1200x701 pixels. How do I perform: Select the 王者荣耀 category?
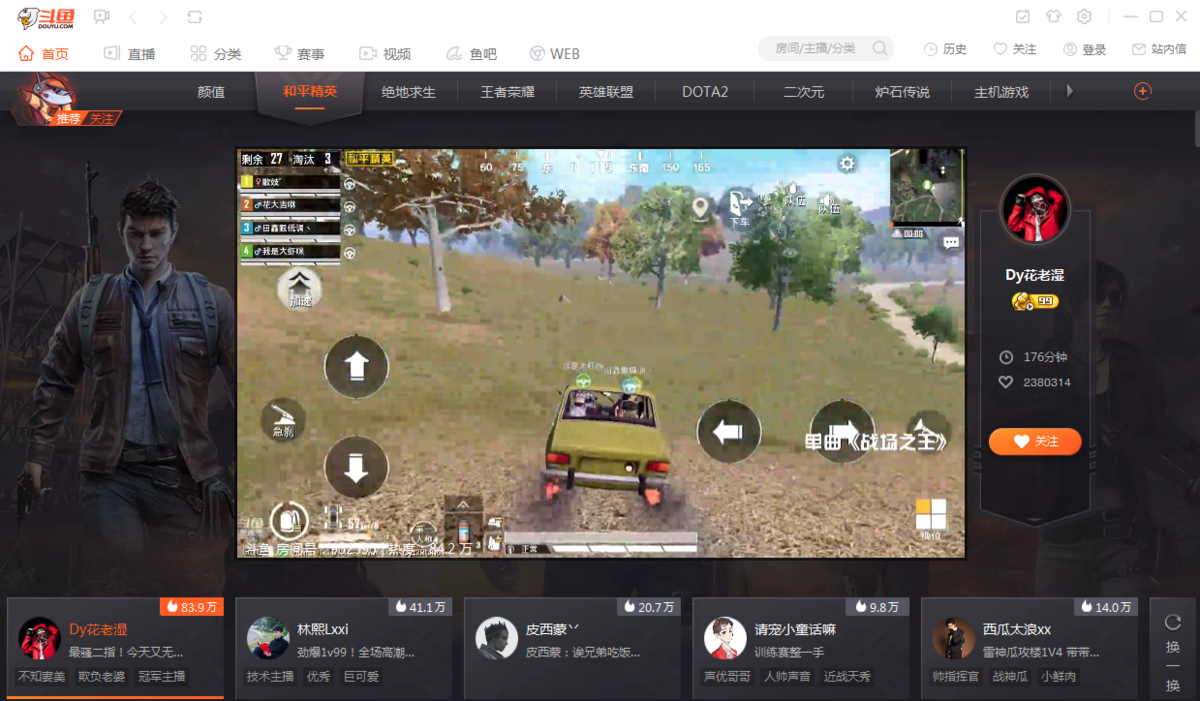508,92
